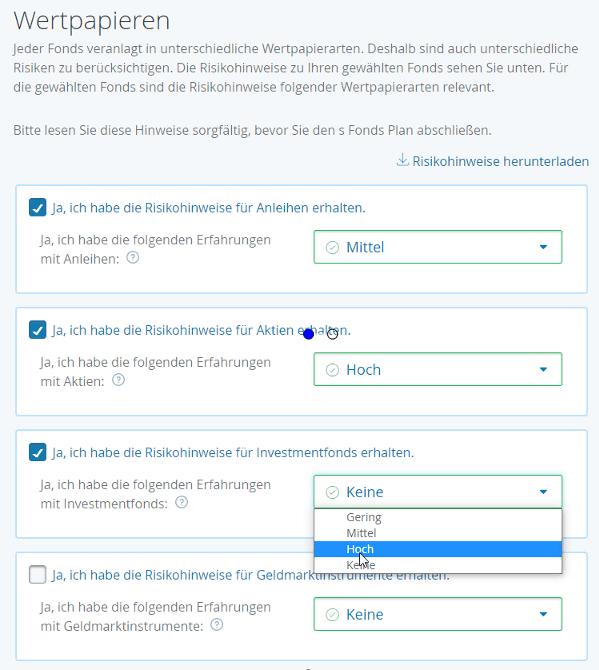This screenshot has height=670, width=599.
Task: Click the download icon beside Risikohinweise herunterladen
Action: pyautogui.click(x=402, y=160)
